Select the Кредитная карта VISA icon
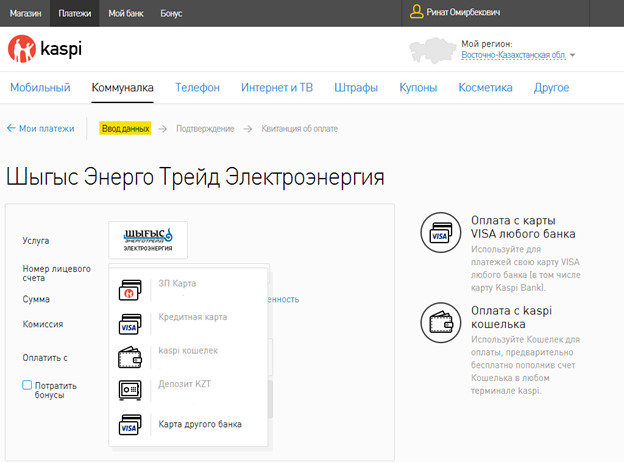 pyautogui.click(x=130, y=324)
